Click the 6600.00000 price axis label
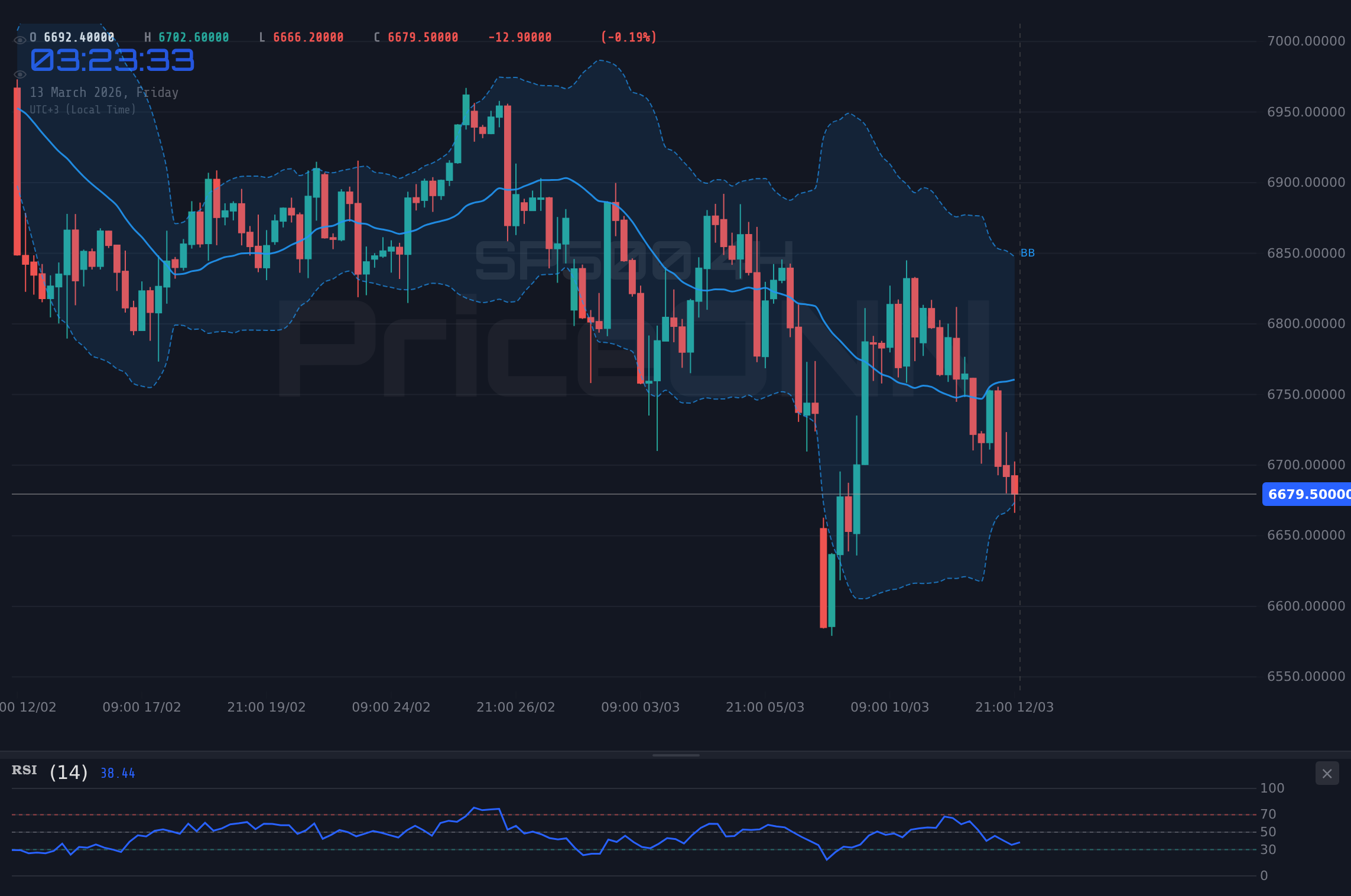The image size is (1351, 896). [x=1306, y=606]
